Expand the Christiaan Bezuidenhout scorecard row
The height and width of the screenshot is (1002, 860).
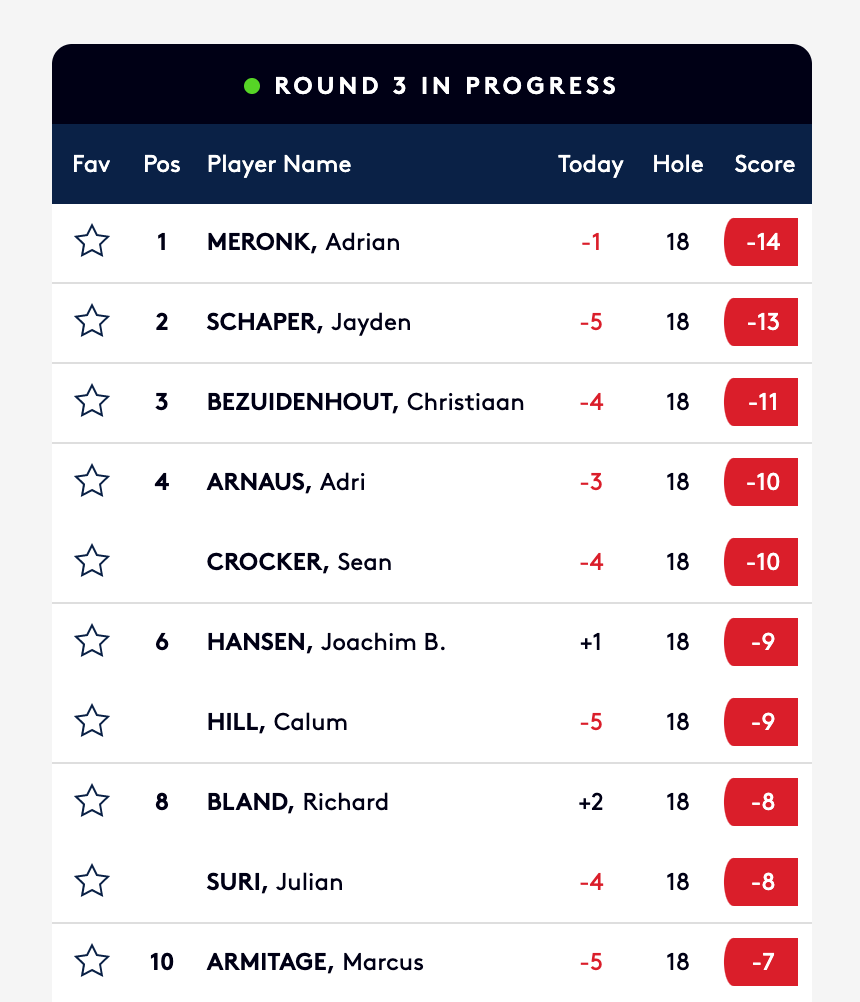click(432, 403)
